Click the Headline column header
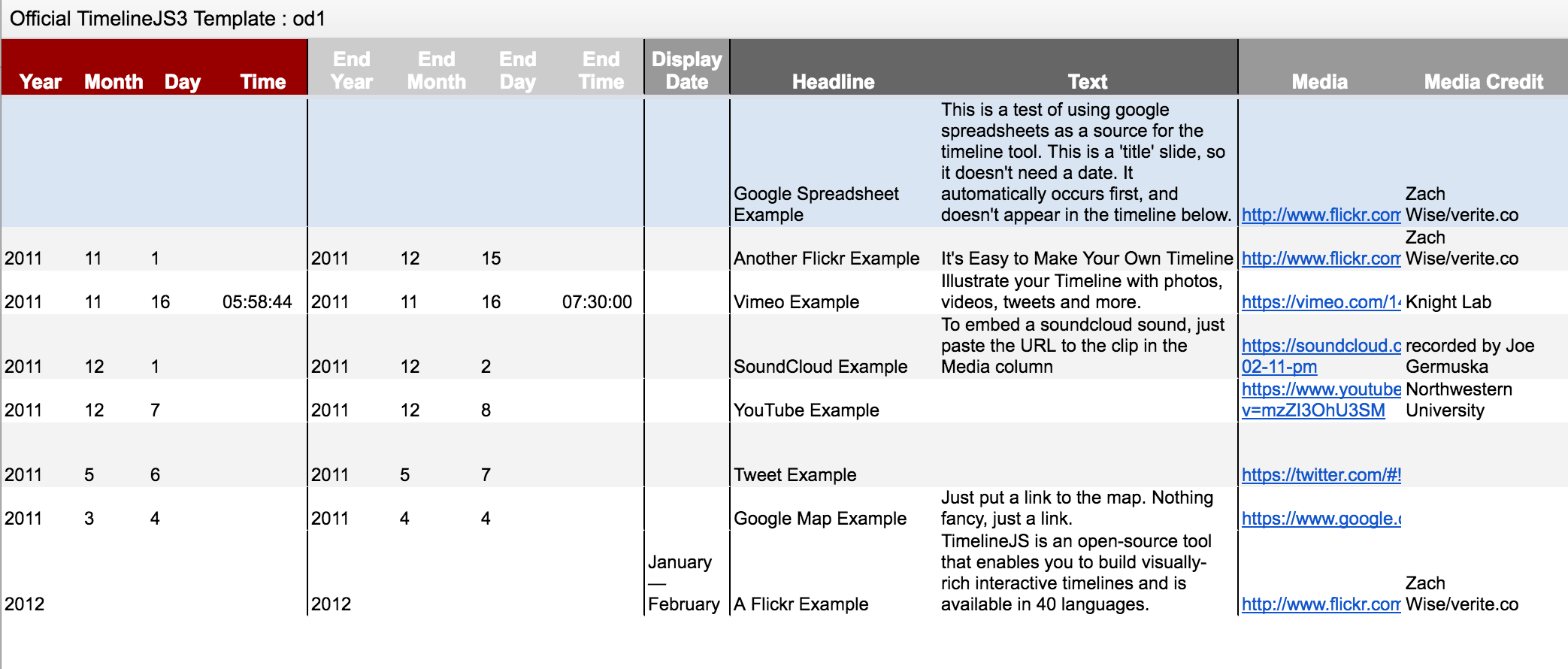Screen dimensions: 1568x669 pyautogui.click(x=834, y=81)
